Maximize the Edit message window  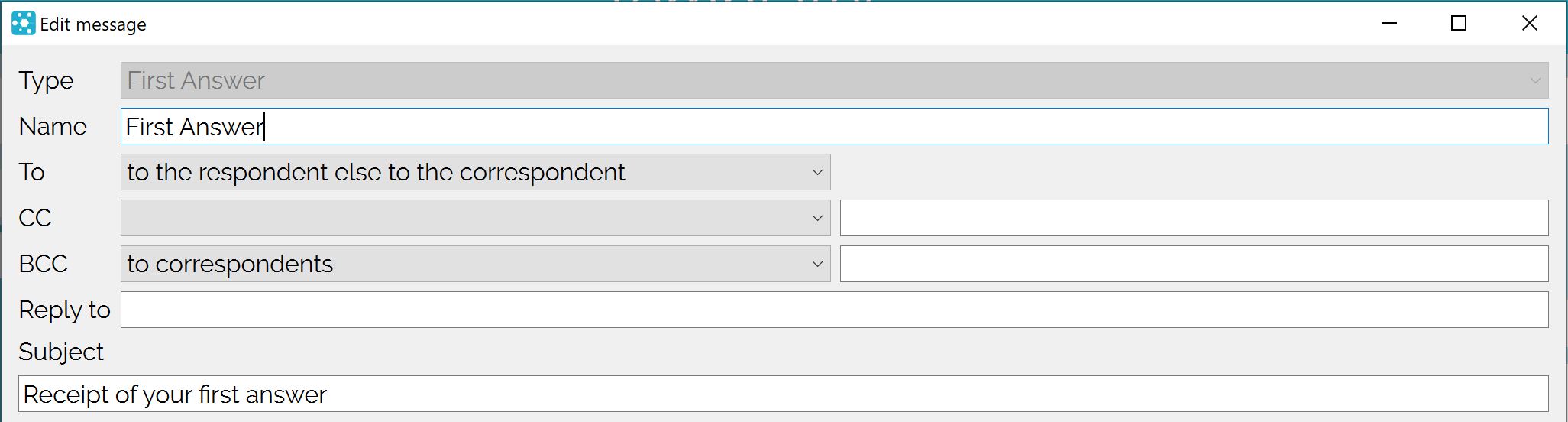[x=1459, y=24]
